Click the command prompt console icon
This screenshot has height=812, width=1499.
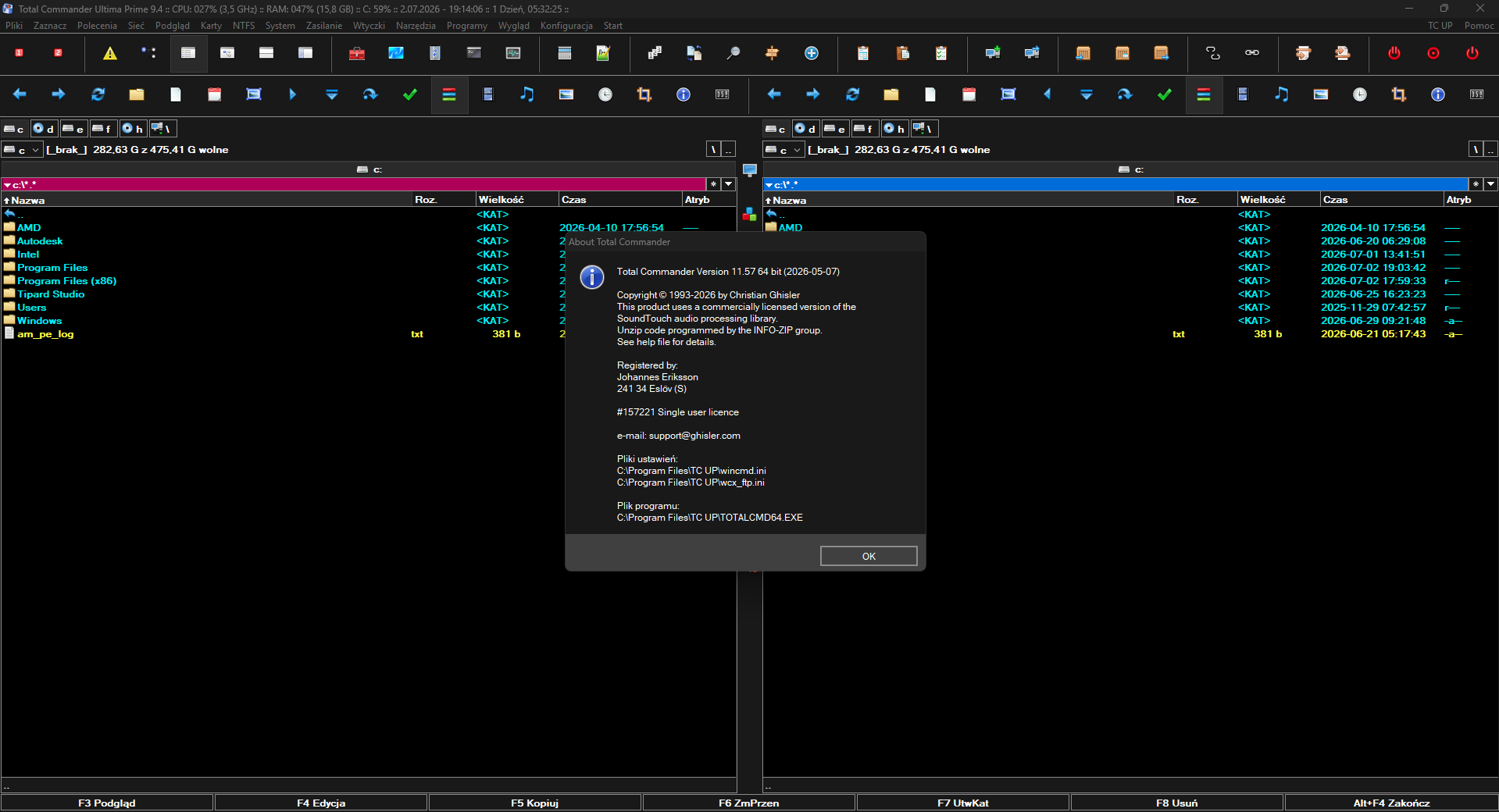474,53
